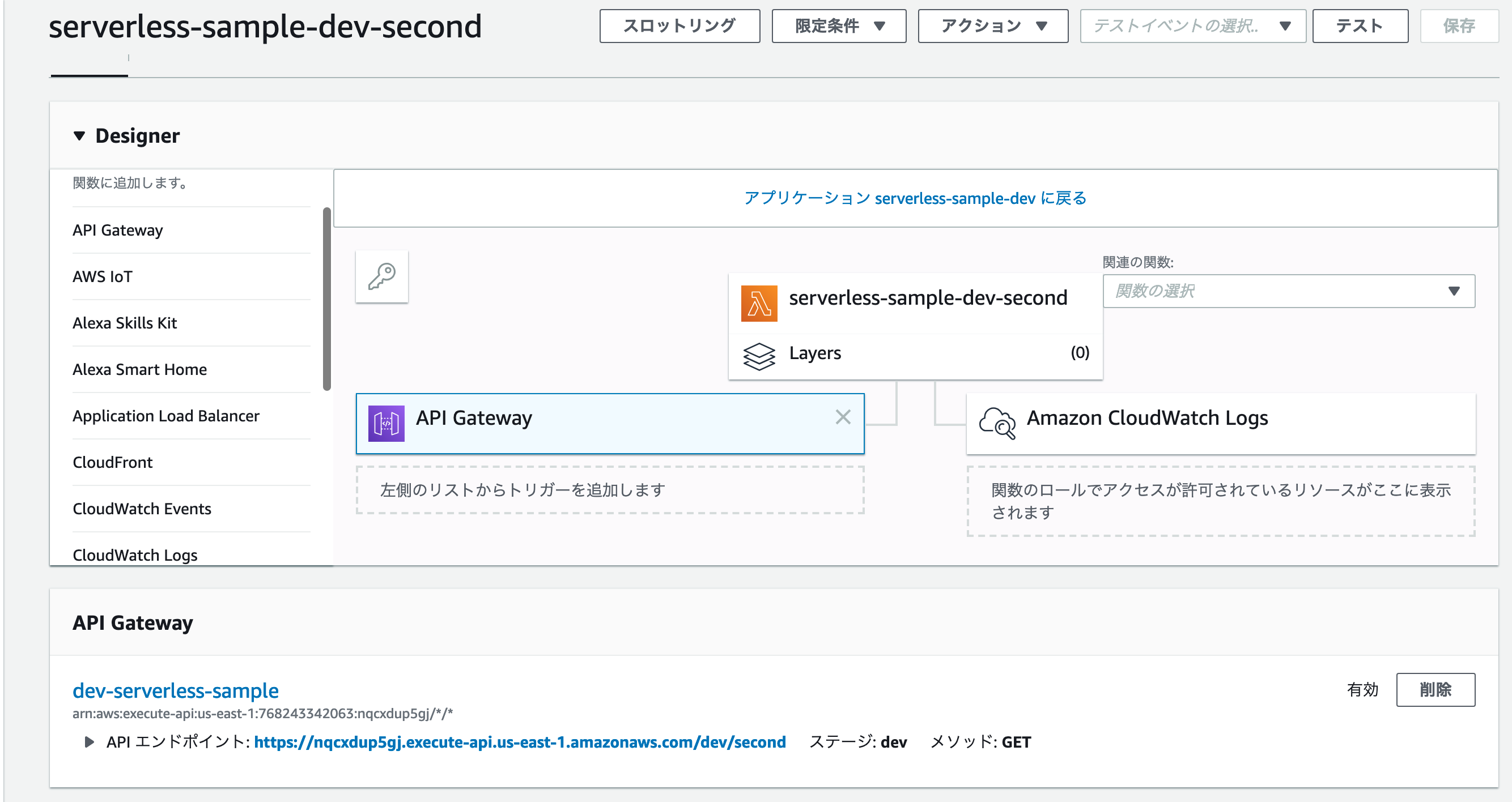This screenshot has height=802, width=1512.
Task: Add Alexa Skills Kit trigger from list
Action: [x=192, y=323]
